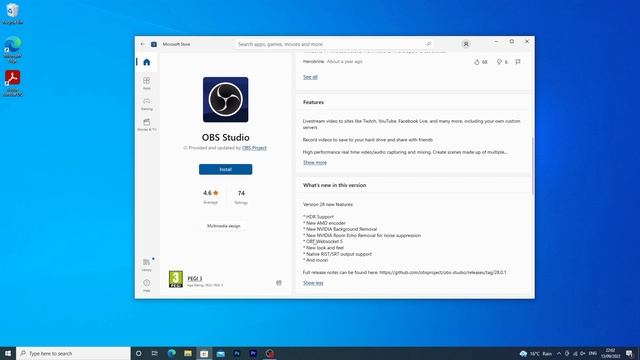Open the Recycle Bin desktop icon
This screenshot has height=360, width=640.
pos(13,13)
